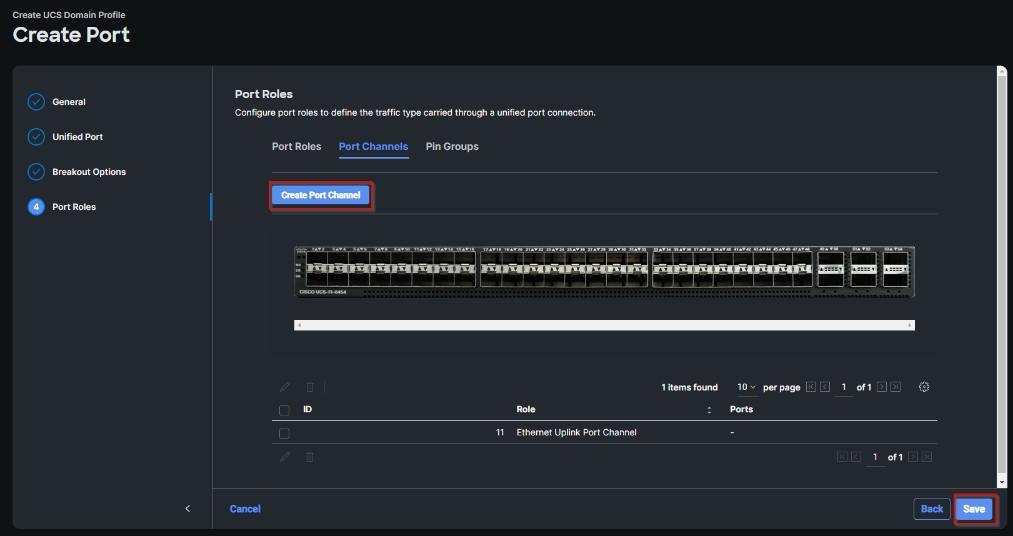This screenshot has width=1013, height=536.
Task: Click the trash icon below the table
Action: coord(310,457)
